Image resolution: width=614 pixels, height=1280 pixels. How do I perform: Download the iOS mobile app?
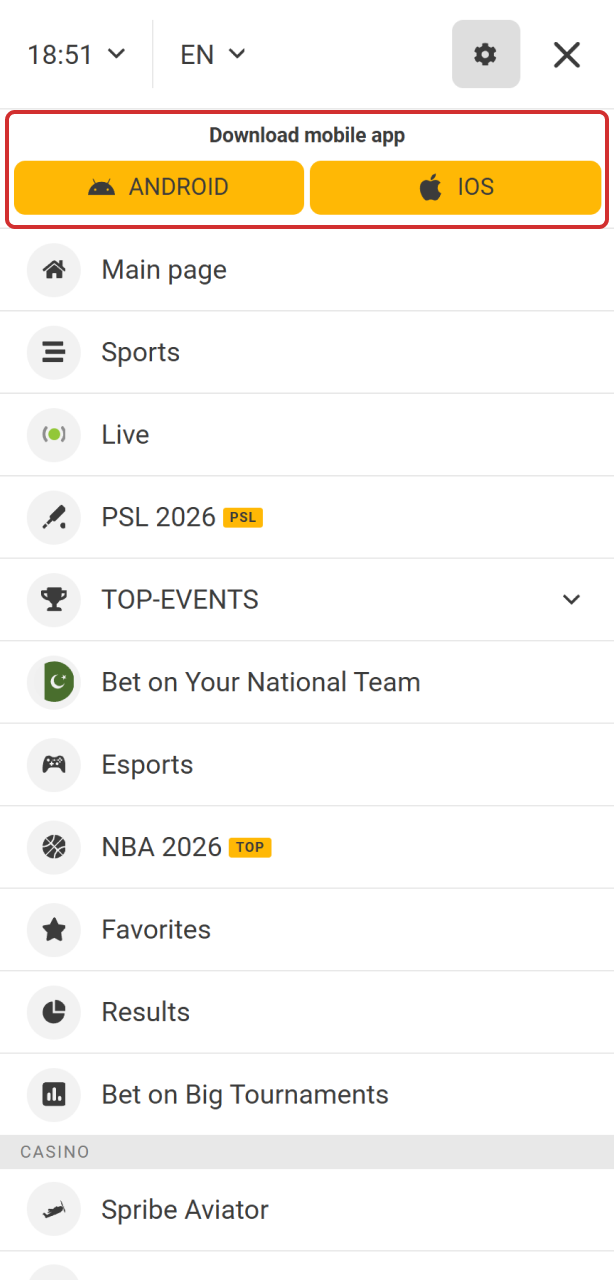pos(455,187)
